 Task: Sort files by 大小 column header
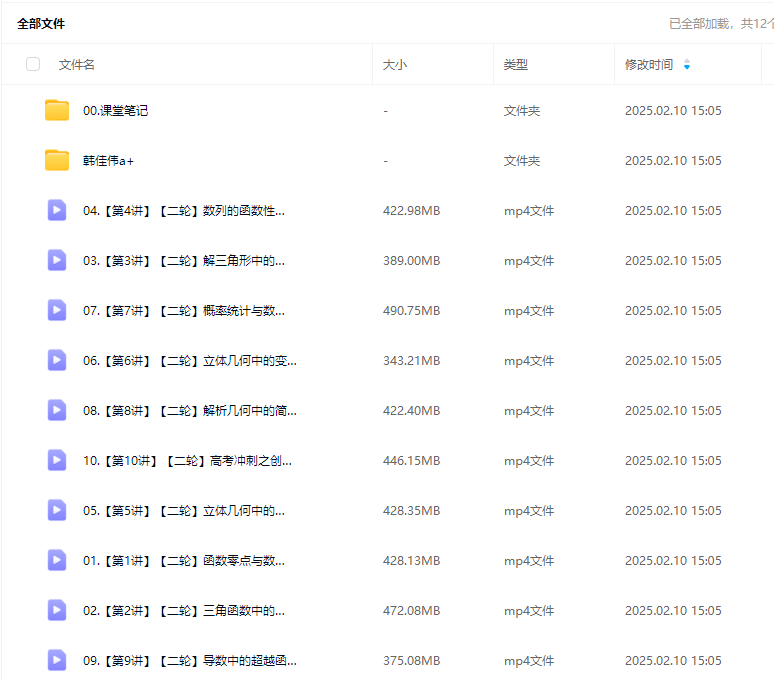(395, 65)
